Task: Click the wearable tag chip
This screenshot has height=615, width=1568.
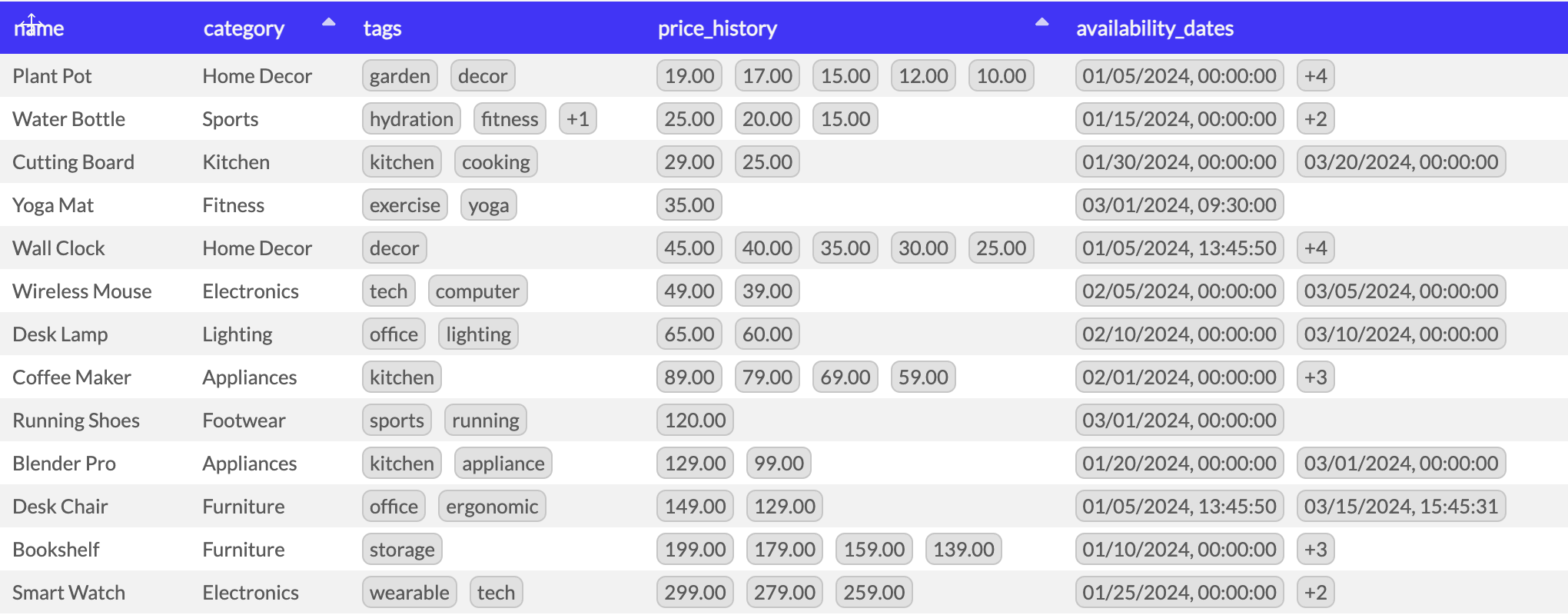Action: point(409,593)
